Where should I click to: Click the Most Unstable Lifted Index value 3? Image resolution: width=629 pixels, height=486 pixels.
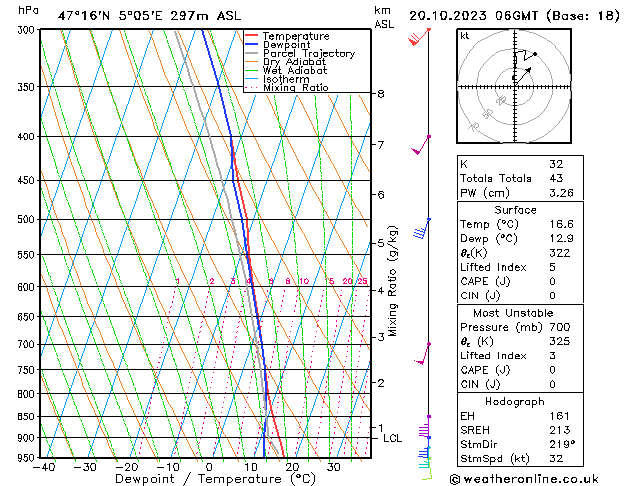(552, 356)
